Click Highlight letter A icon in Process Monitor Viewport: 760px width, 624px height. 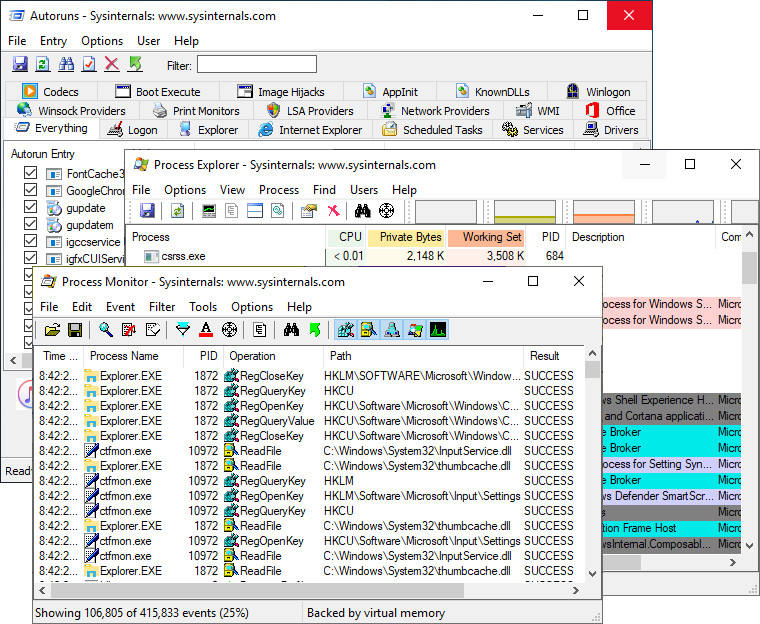click(x=206, y=330)
